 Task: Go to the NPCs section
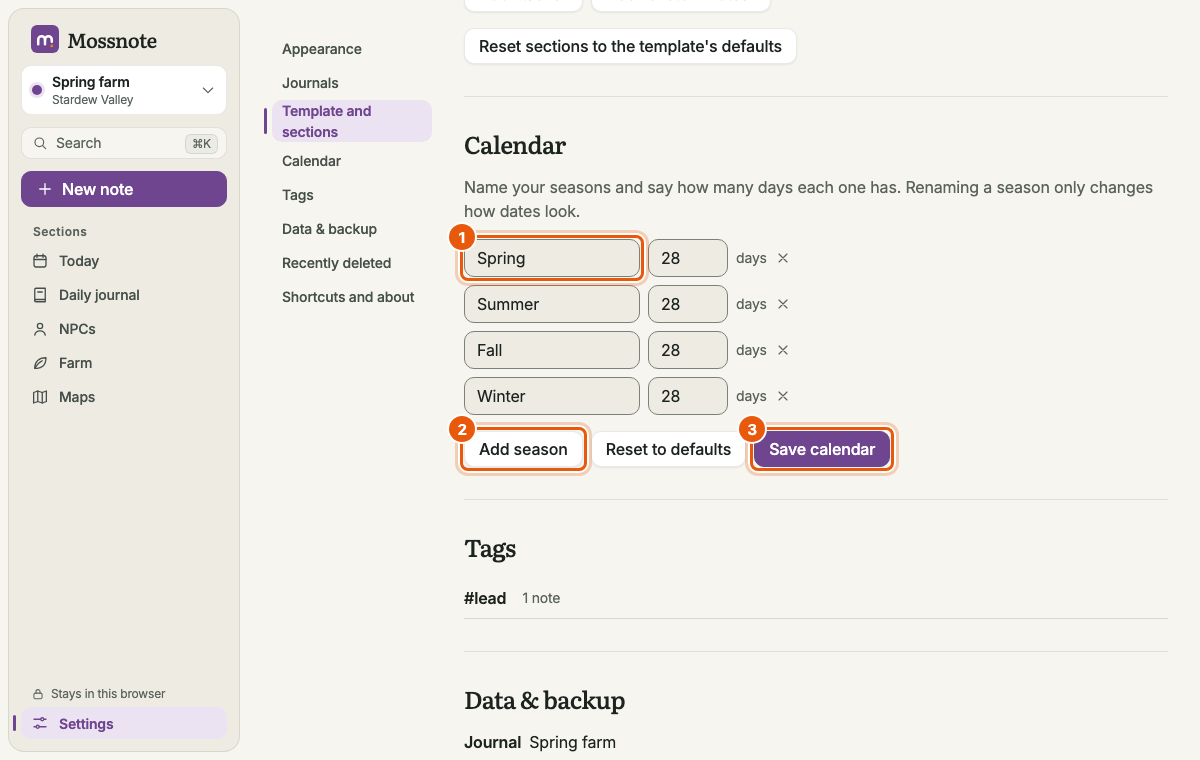pos(124,329)
